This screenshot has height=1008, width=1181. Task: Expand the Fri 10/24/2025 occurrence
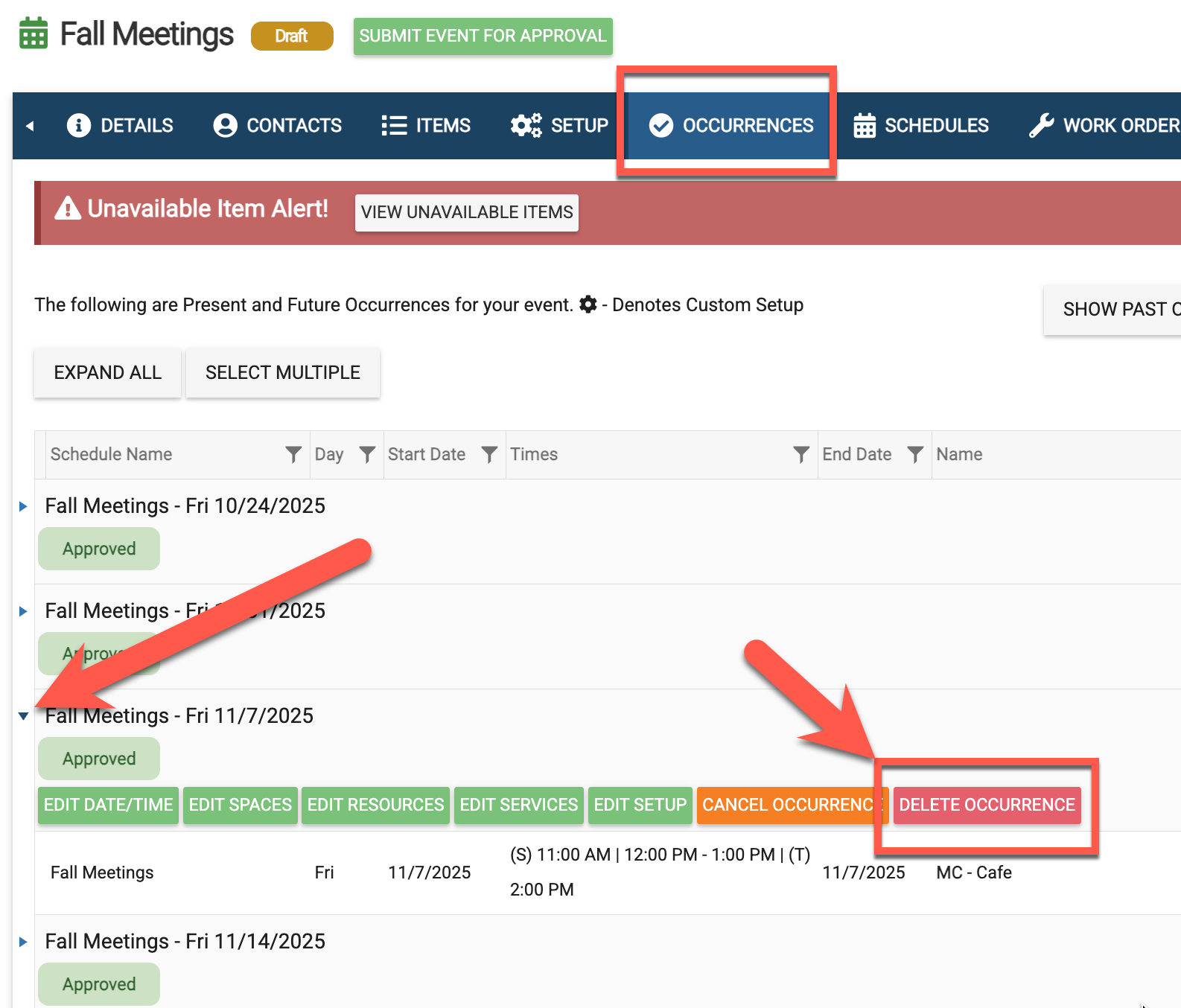(x=23, y=506)
